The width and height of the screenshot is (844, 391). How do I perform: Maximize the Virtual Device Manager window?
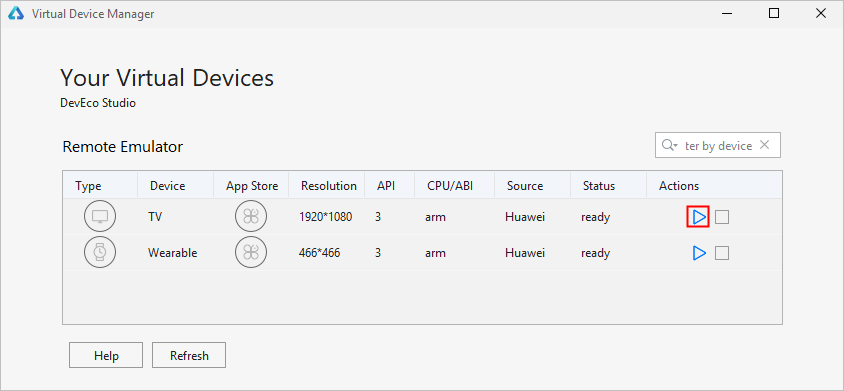pyautogui.click(x=773, y=13)
